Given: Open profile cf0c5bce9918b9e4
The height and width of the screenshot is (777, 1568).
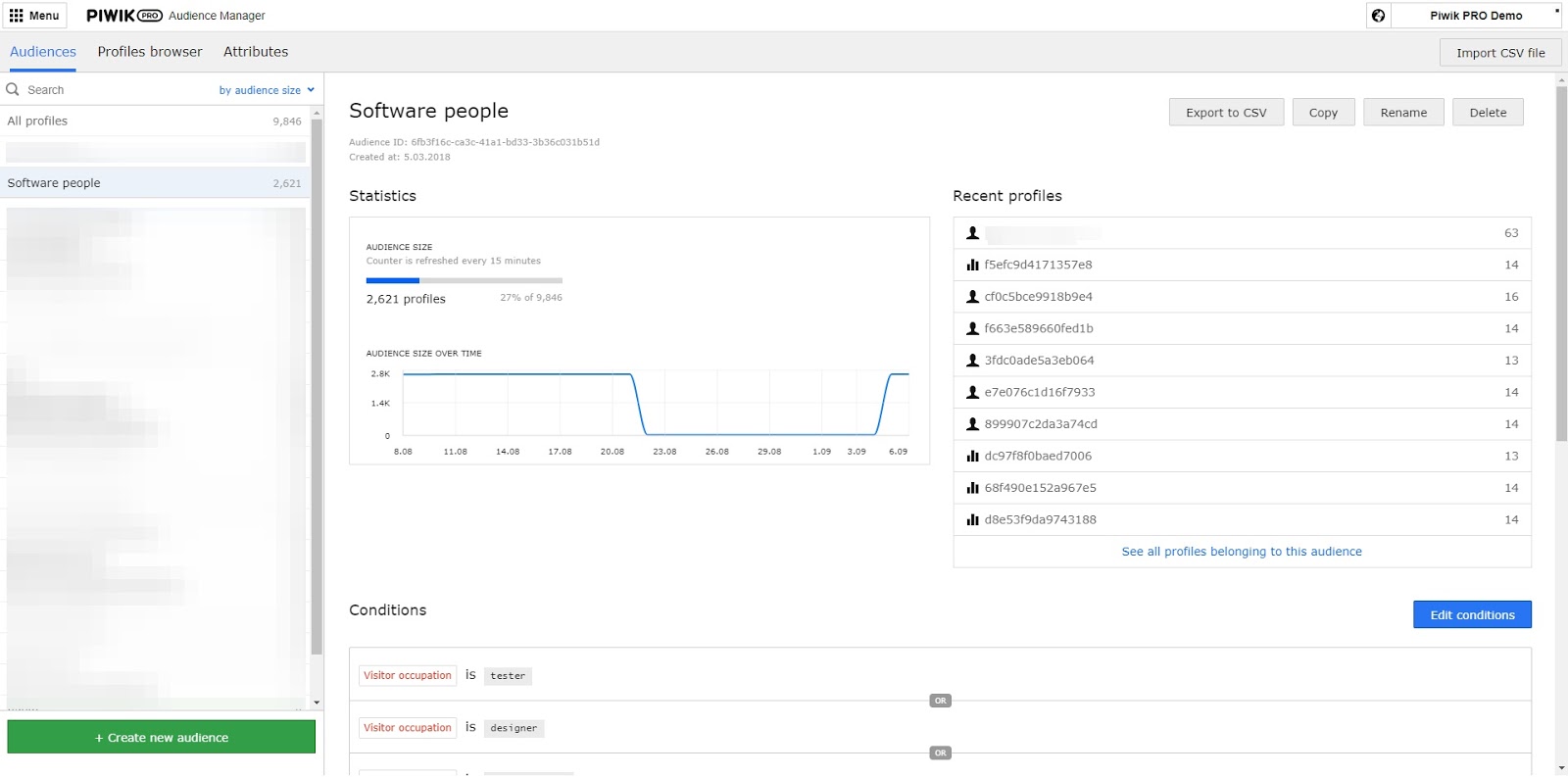Looking at the screenshot, I should point(1038,297).
